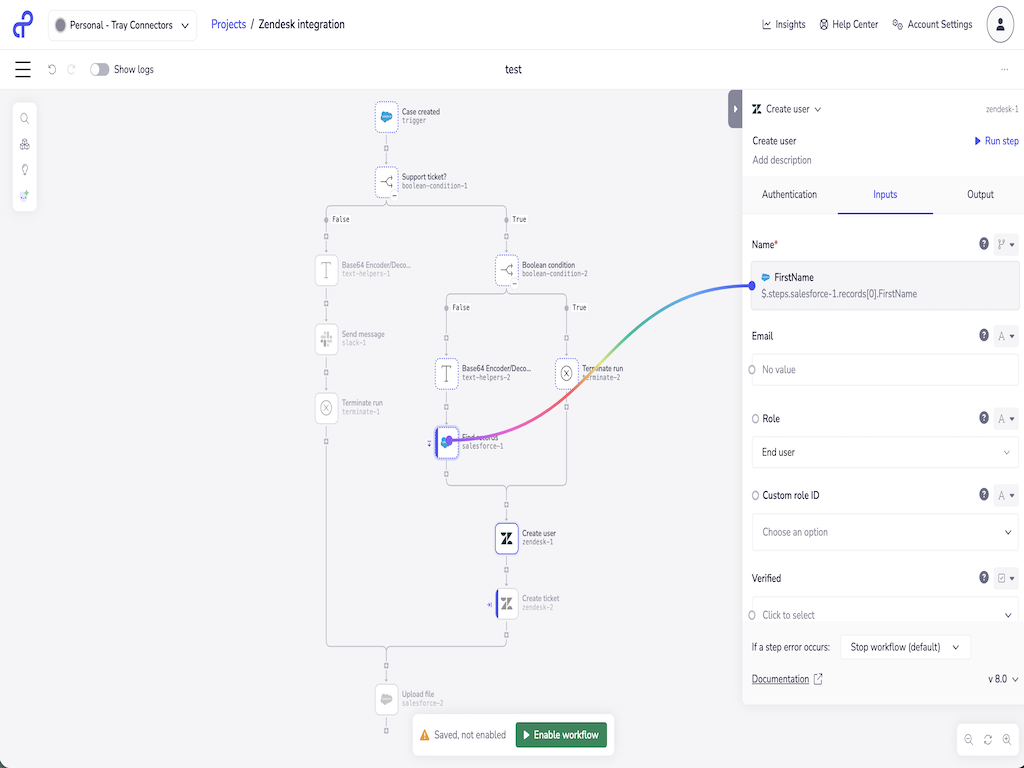
Task: Expand the Custom role ID options dropdown
Action: tap(884, 532)
